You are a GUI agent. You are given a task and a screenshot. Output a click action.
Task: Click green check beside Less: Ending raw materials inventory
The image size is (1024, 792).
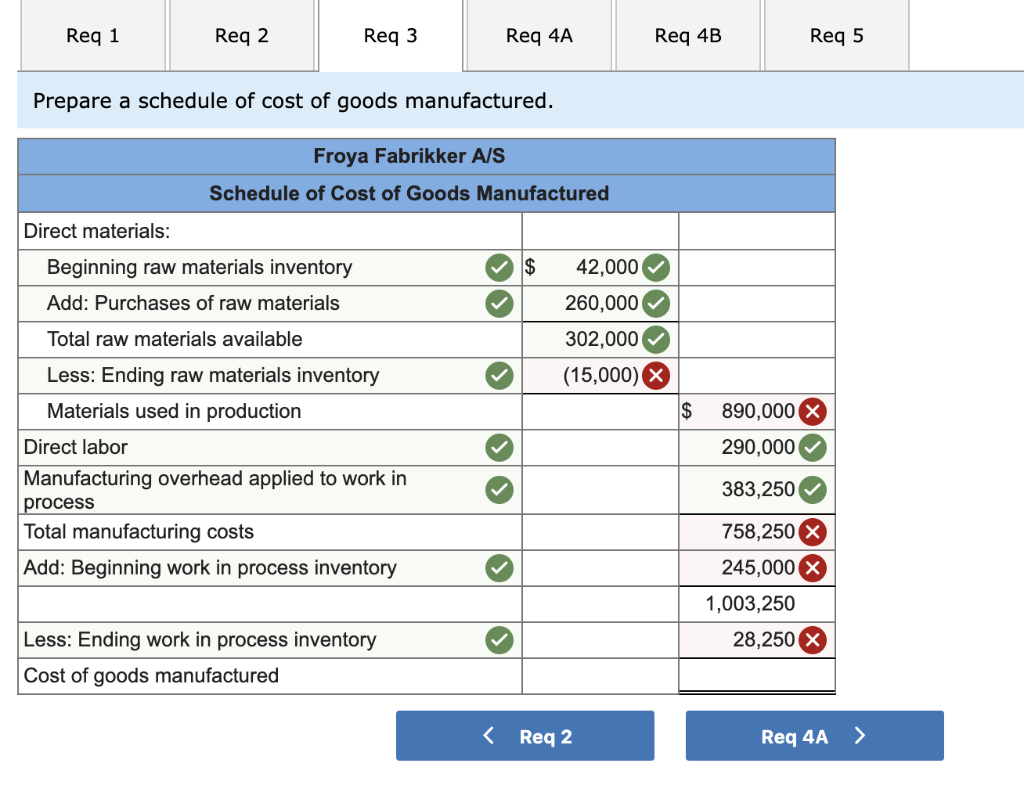coord(500,375)
